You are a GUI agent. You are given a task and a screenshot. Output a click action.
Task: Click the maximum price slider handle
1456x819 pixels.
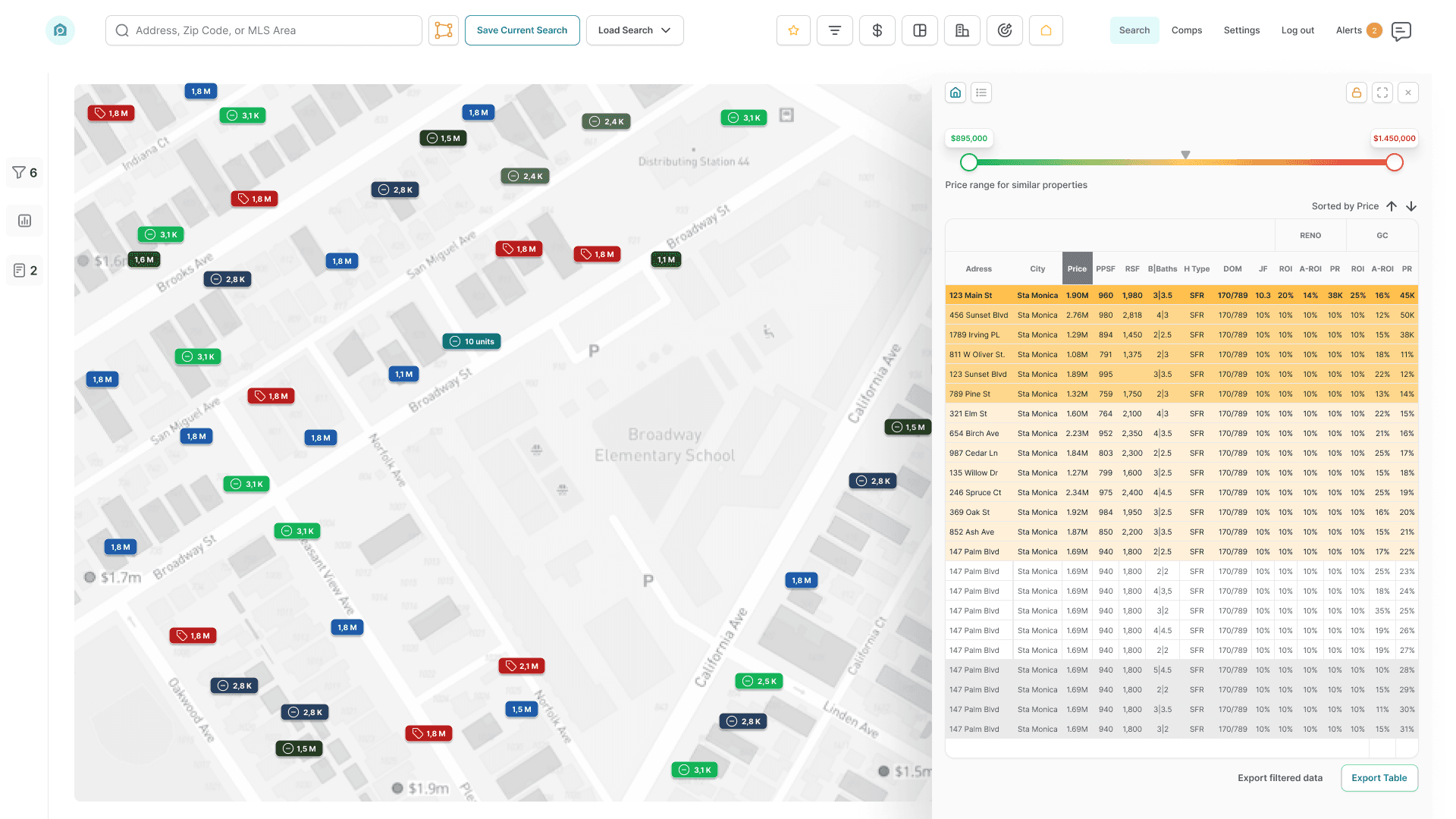1395,162
